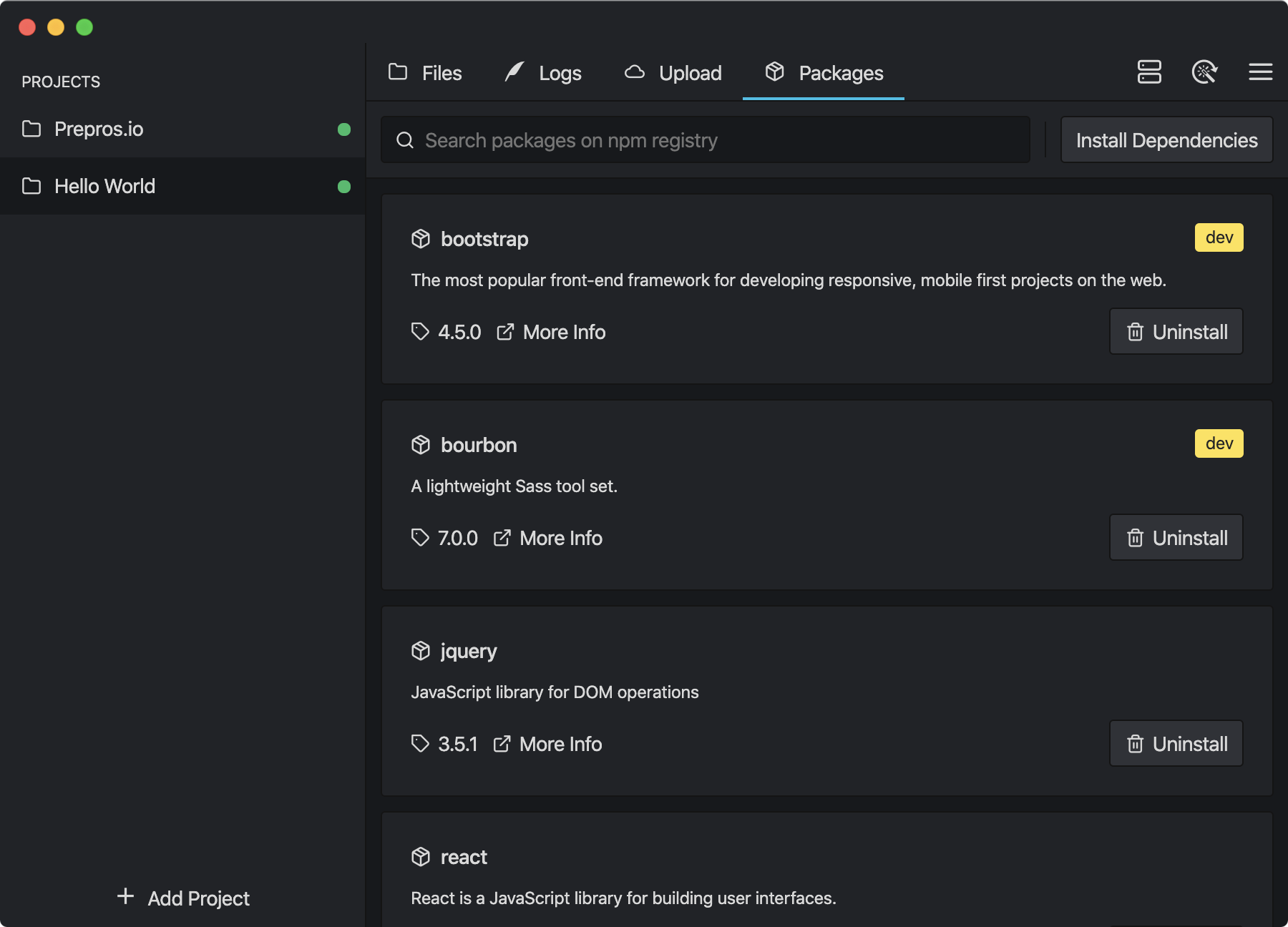The height and width of the screenshot is (927, 1288).
Task: Click the jquery package name
Action: coord(469,652)
